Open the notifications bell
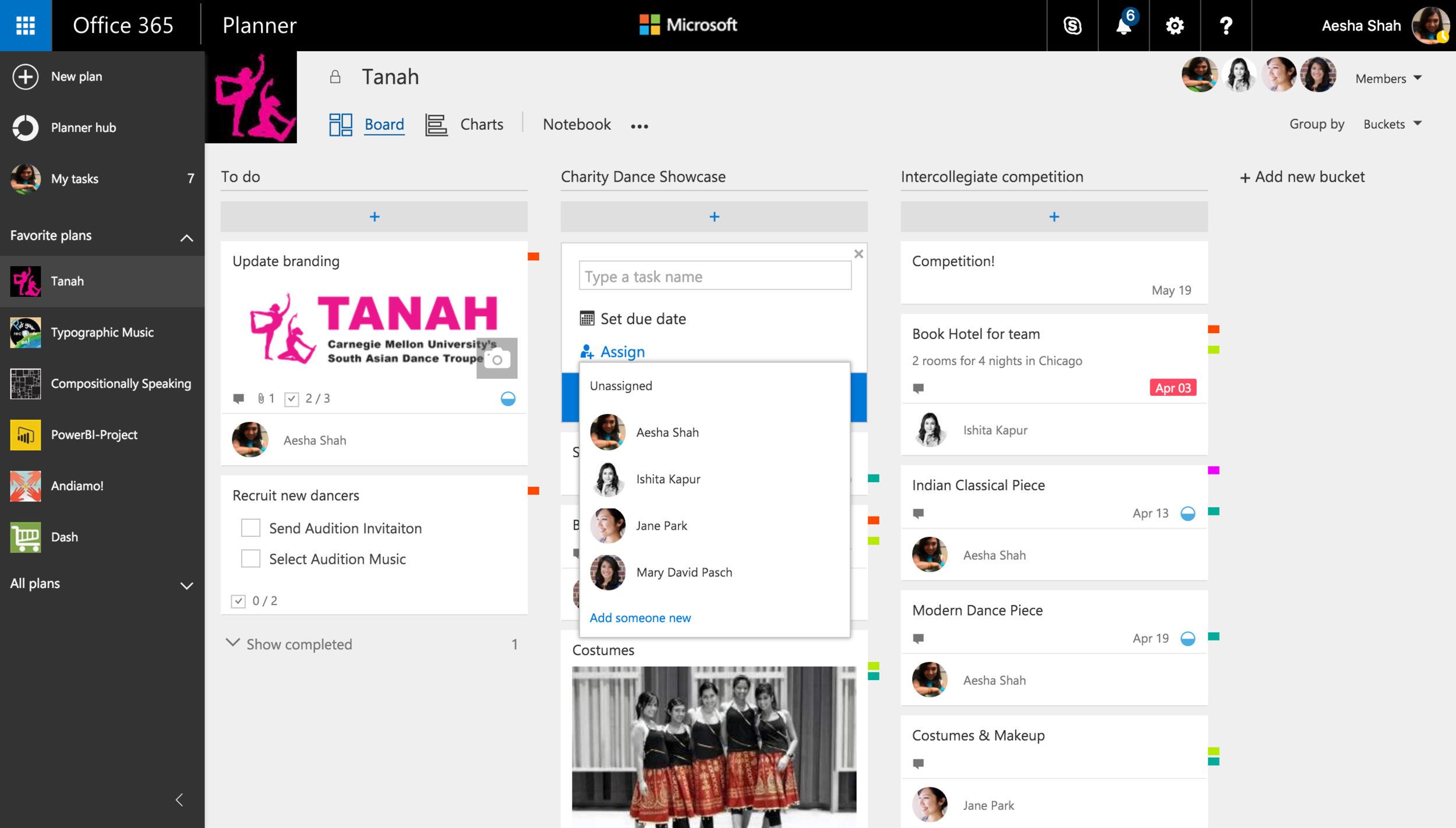The width and height of the screenshot is (1456, 828). coord(1123,26)
